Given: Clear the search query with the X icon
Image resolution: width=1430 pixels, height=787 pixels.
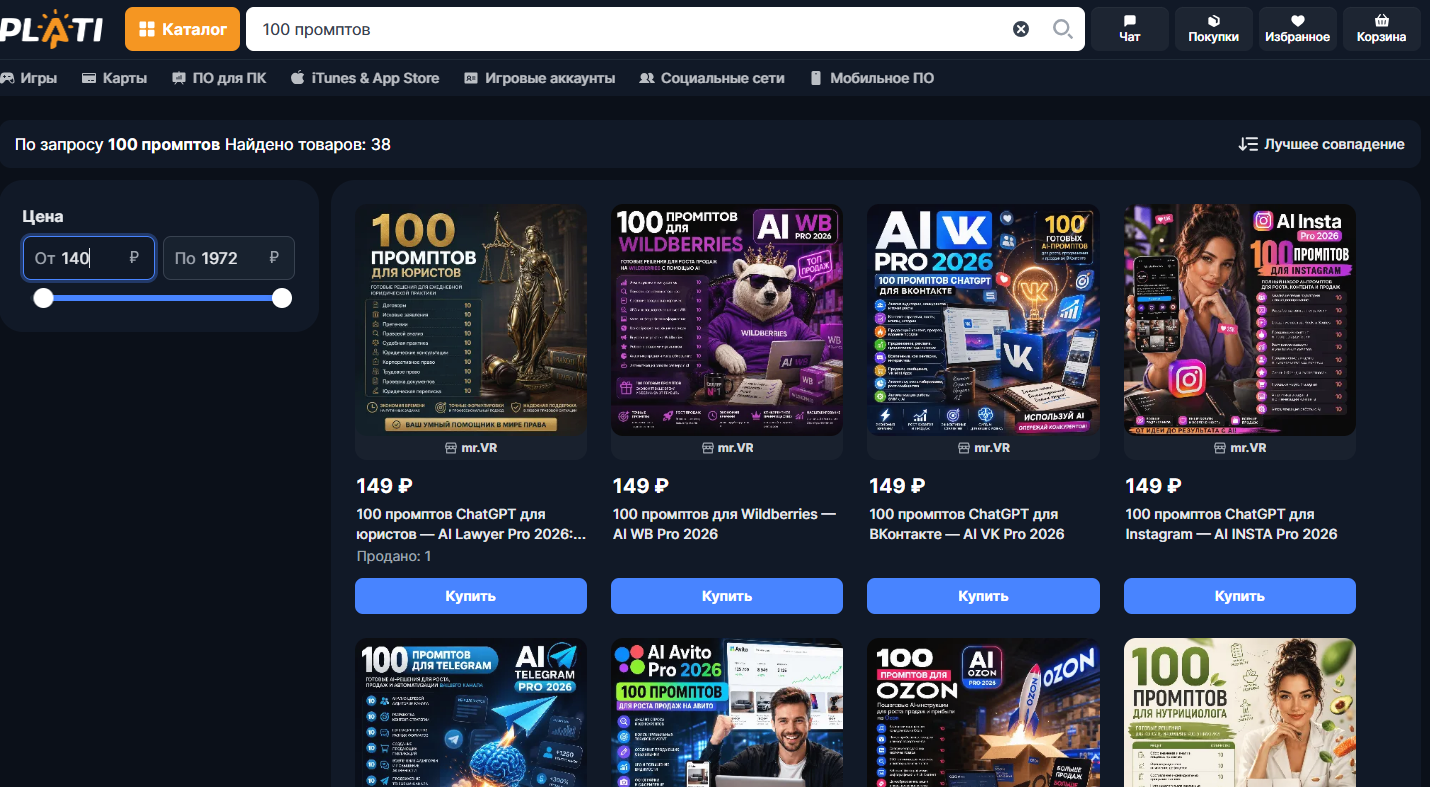Looking at the screenshot, I should pos(1021,29).
